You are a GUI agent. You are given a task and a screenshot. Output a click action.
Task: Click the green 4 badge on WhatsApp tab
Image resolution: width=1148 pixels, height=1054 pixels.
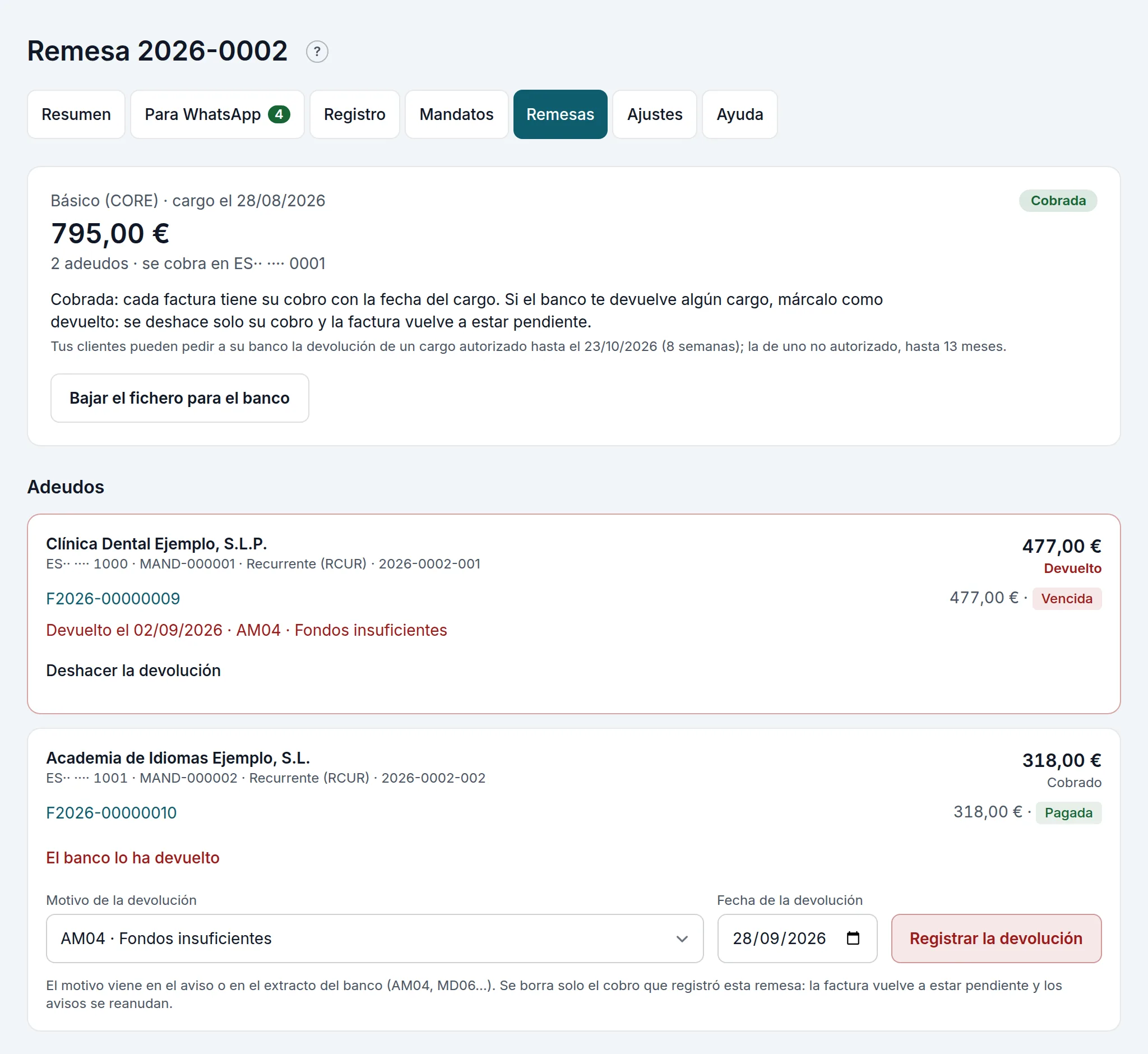[x=279, y=114]
